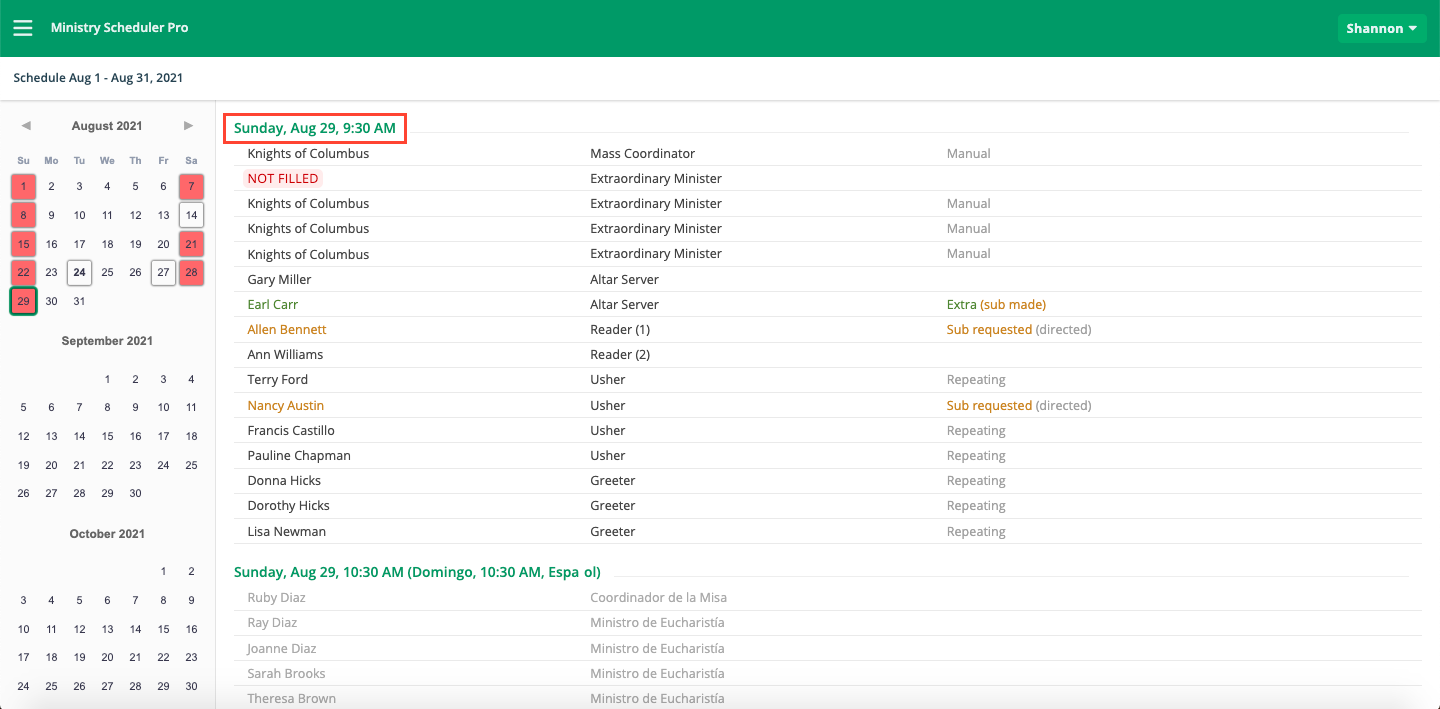Click Ruby Diaz Coordinador row

coord(277,598)
